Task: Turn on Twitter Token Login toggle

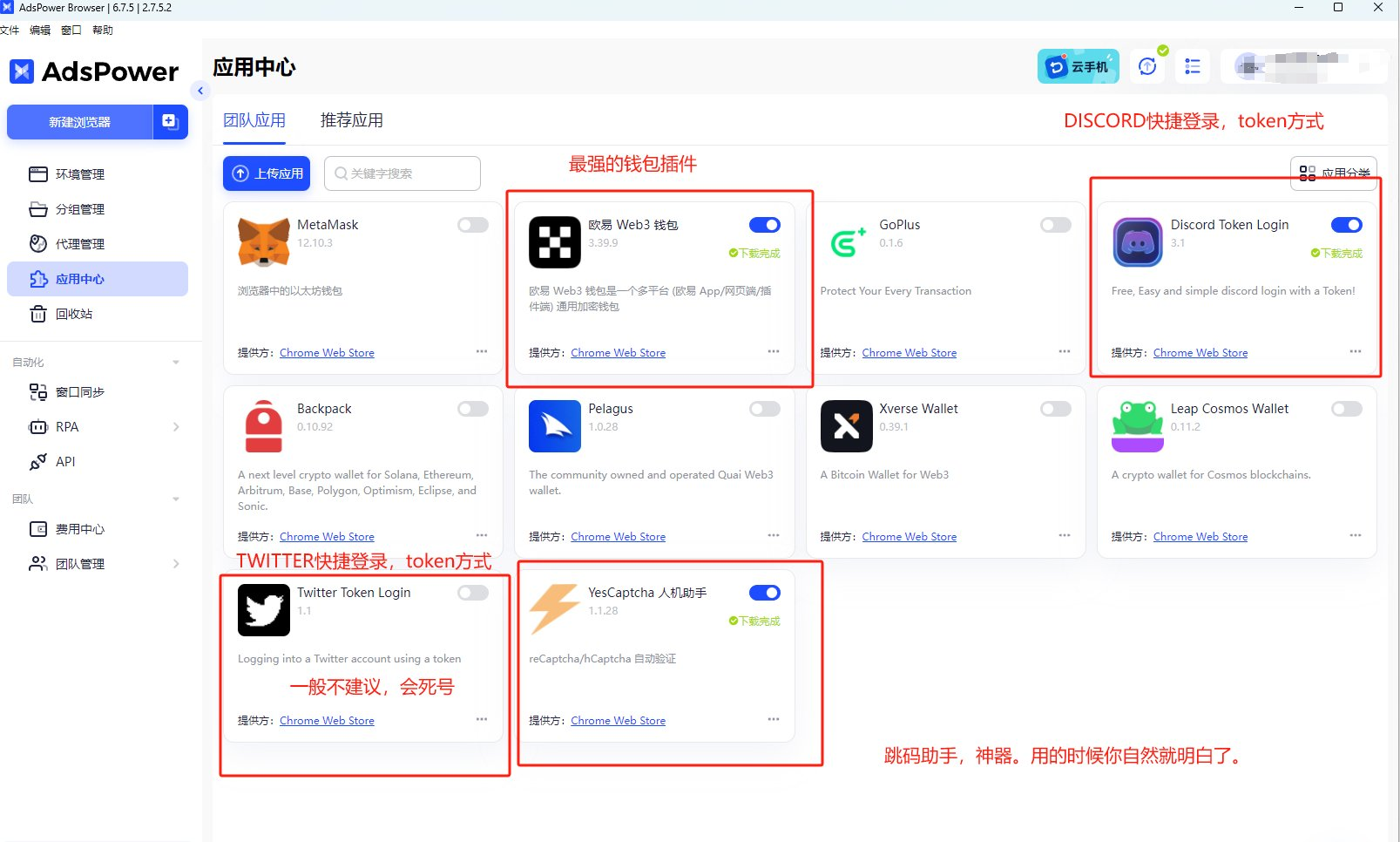Action: pyautogui.click(x=473, y=593)
